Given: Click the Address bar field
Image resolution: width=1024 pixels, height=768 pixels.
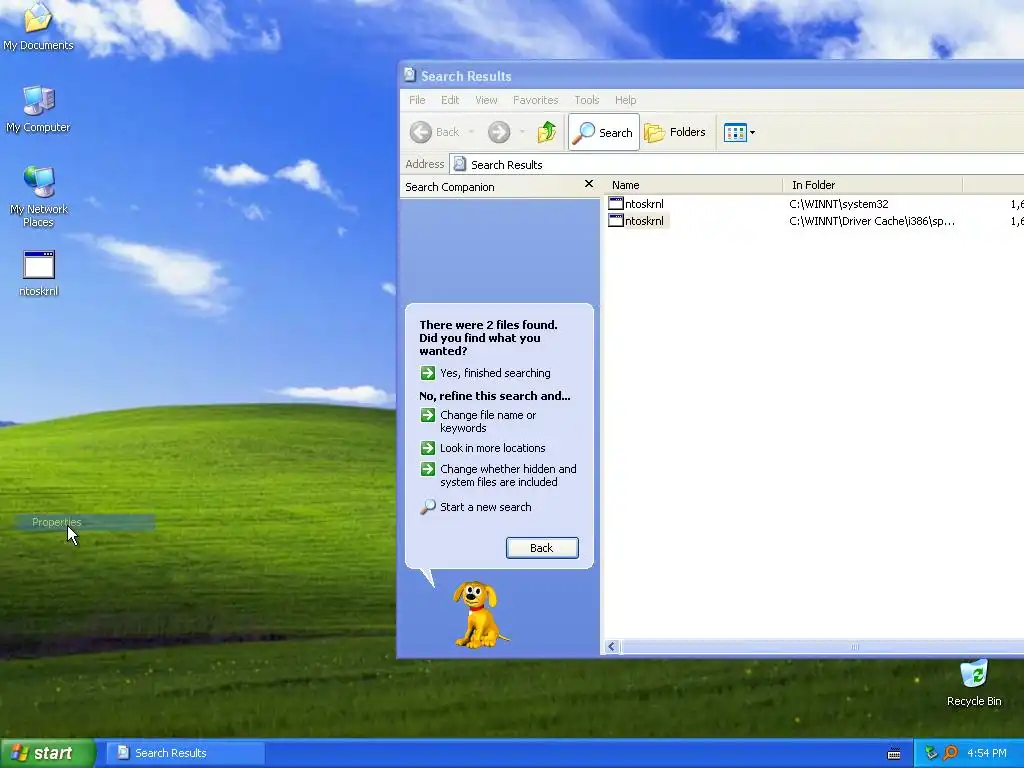Looking at the screenshot, I should pos(737,165).
